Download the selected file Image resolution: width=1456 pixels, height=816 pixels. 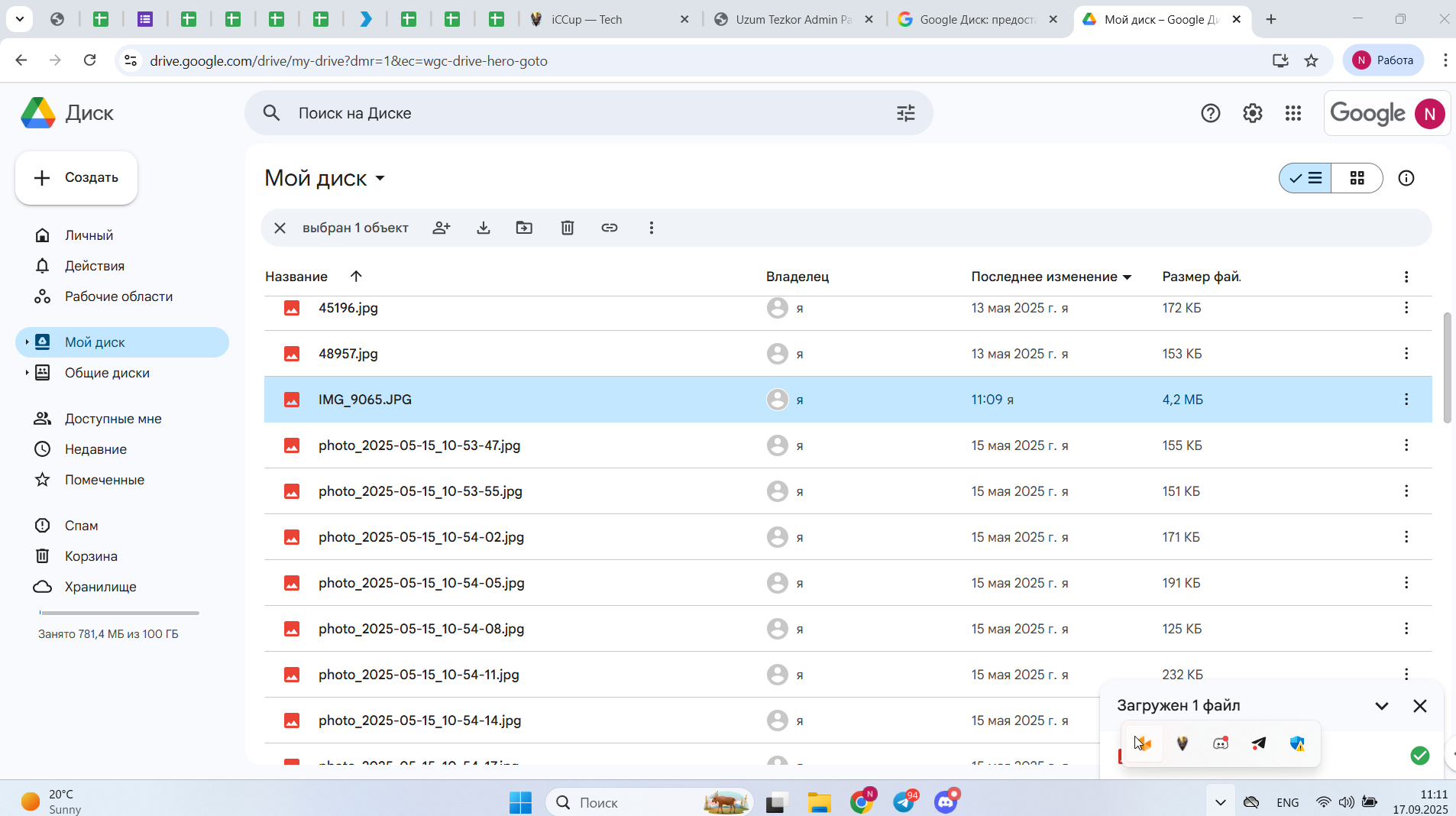[x=484, y=228]
